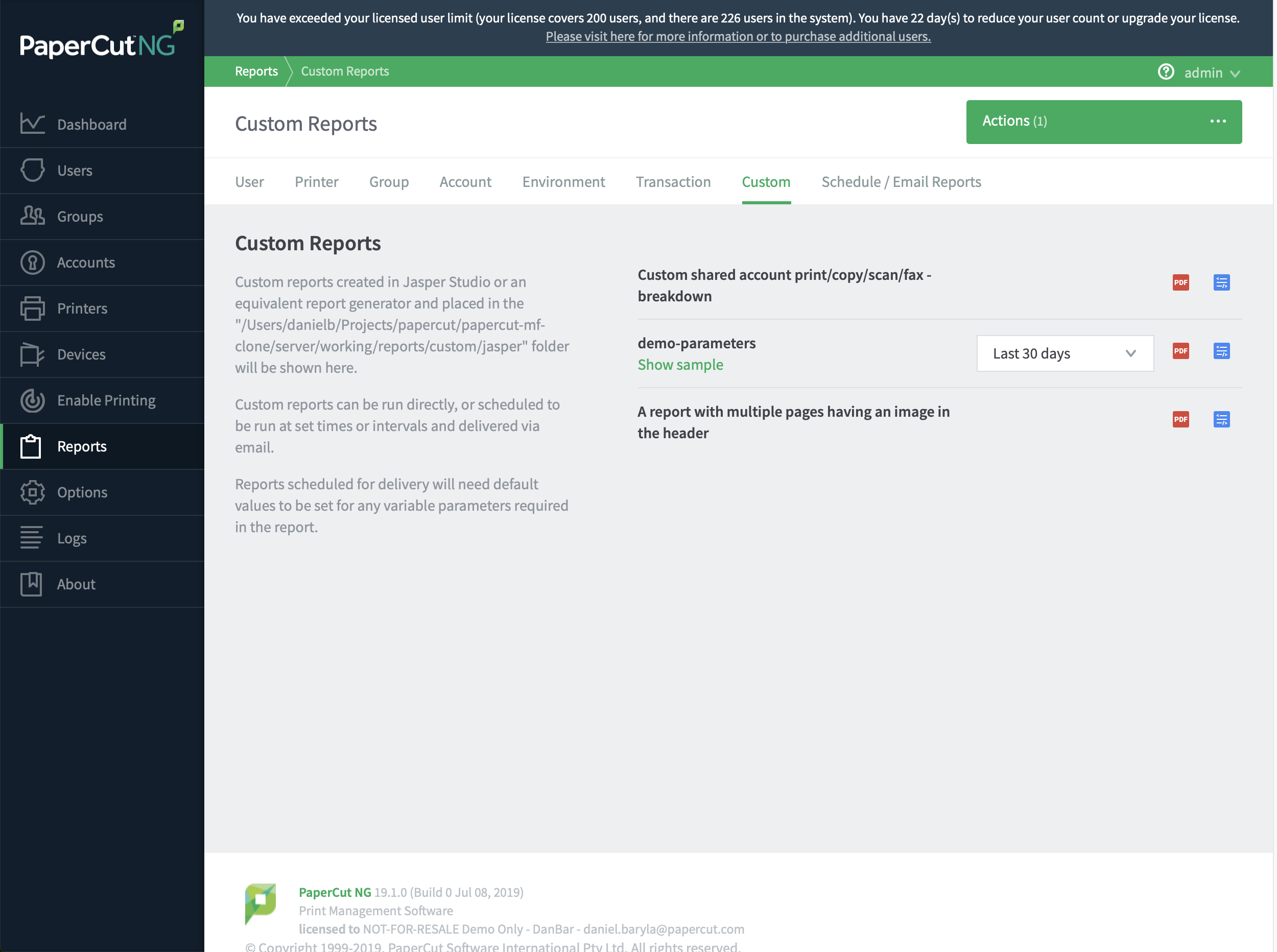The width and height of the screenshot is (1277, 952).
Task: Switch to the Account reports tab
Action: (x=465, y=181)
